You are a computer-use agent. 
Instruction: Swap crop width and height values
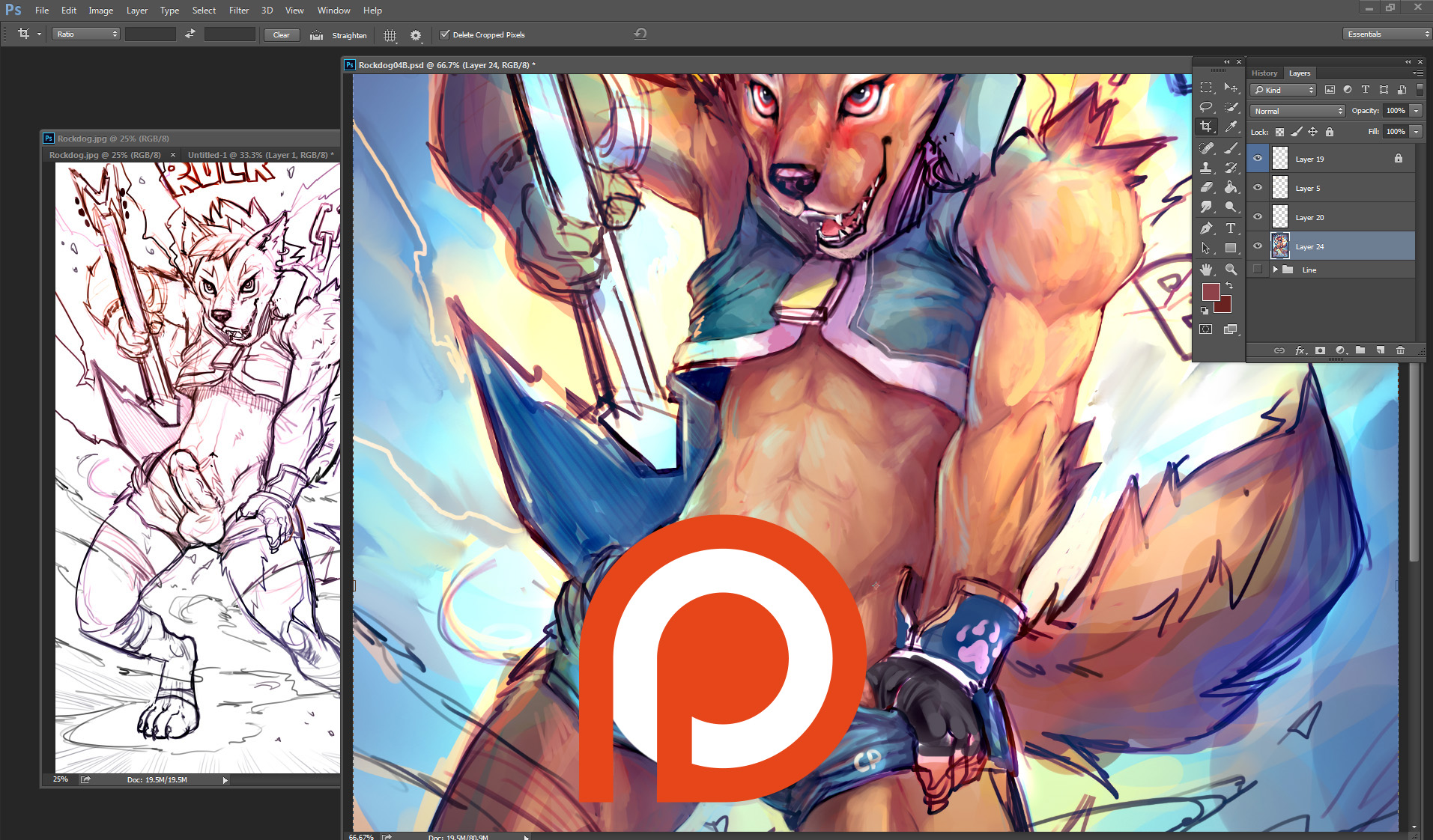click(x=190, y=34)
